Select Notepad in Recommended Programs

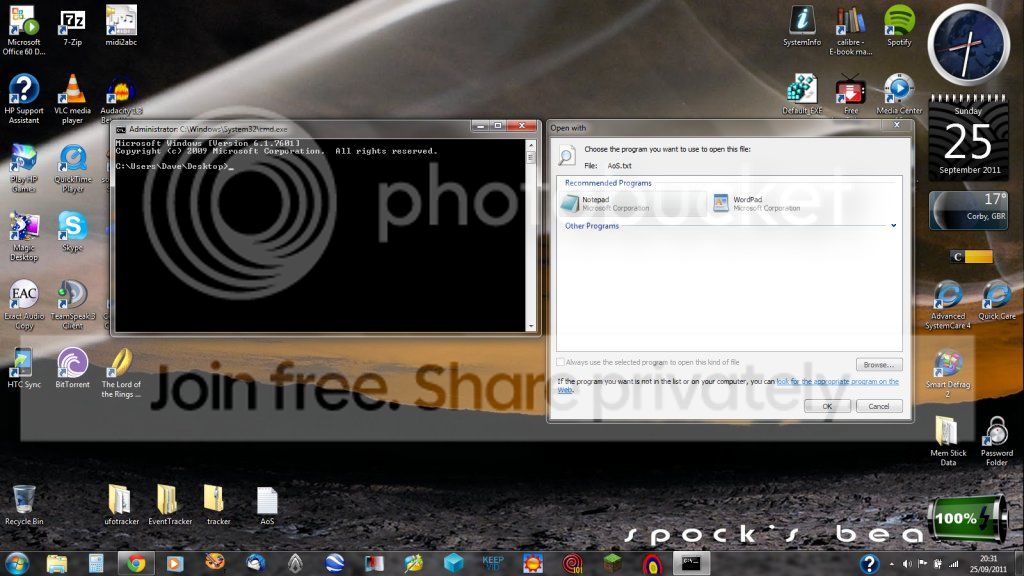click(x=605, y=204)
